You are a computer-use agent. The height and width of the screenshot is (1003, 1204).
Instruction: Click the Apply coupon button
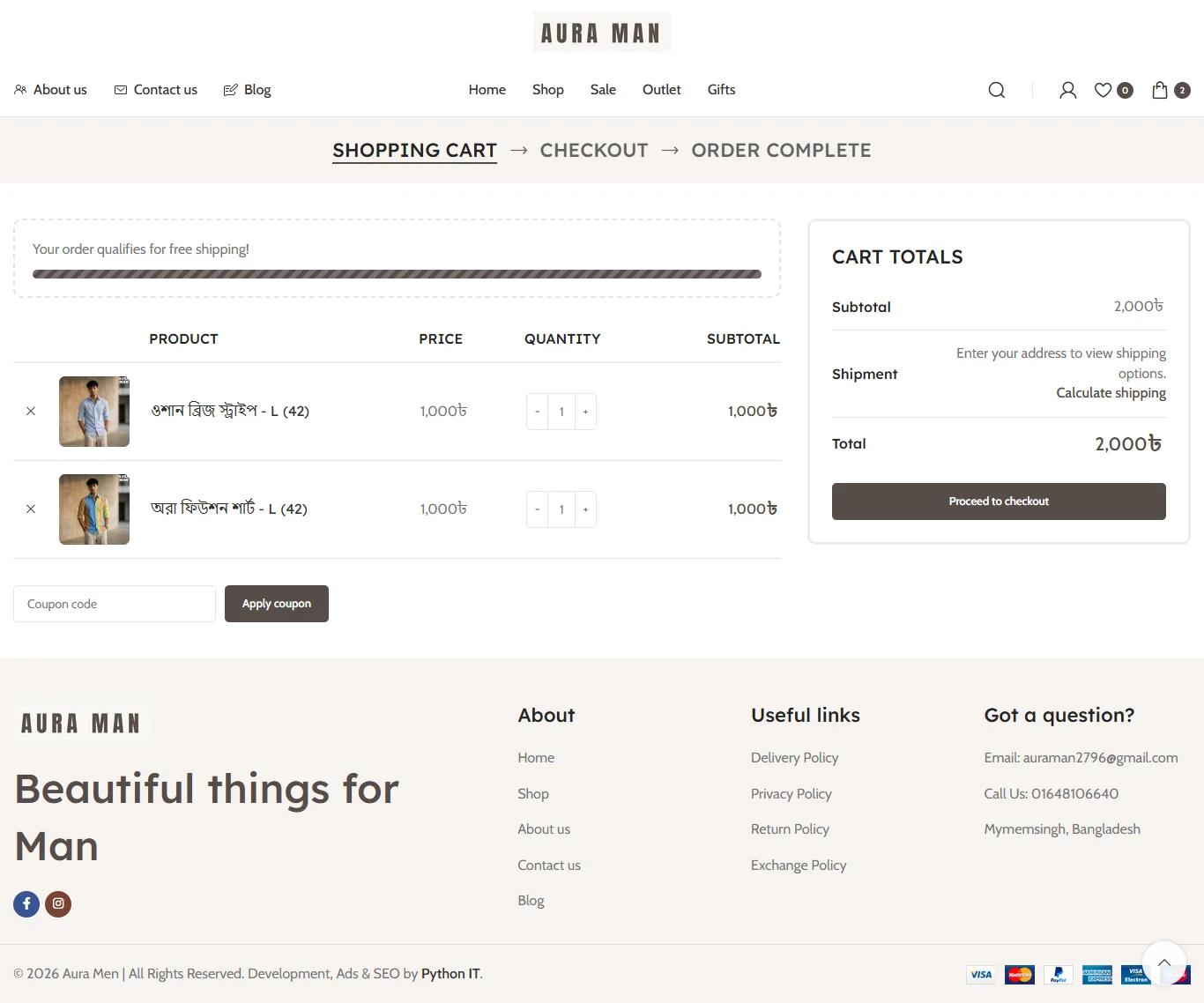coord(277,604)
